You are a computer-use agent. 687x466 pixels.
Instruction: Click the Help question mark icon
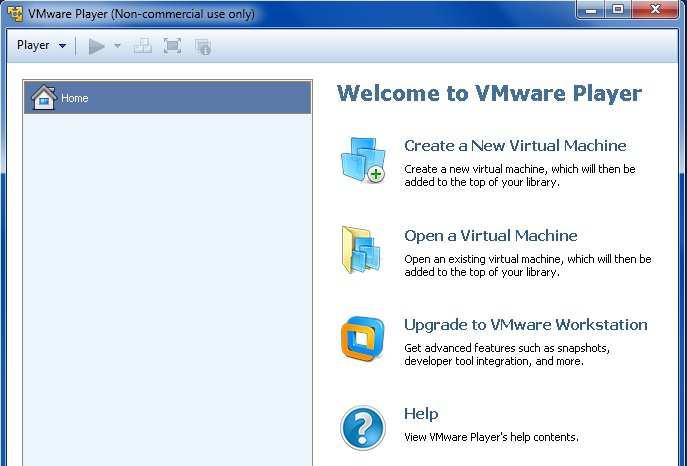pos(363,428)
